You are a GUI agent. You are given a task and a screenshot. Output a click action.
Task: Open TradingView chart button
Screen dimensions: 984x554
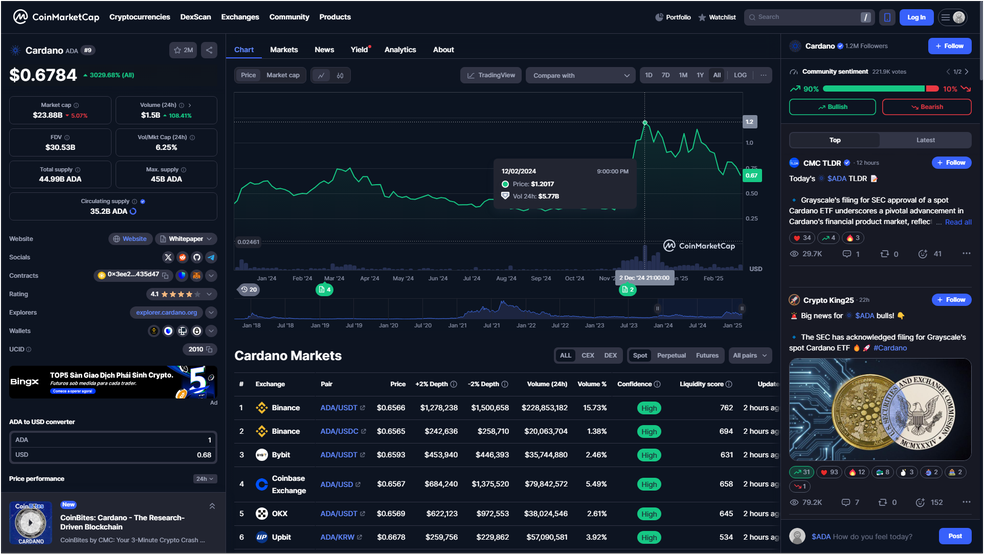click(x=491, y=75)
